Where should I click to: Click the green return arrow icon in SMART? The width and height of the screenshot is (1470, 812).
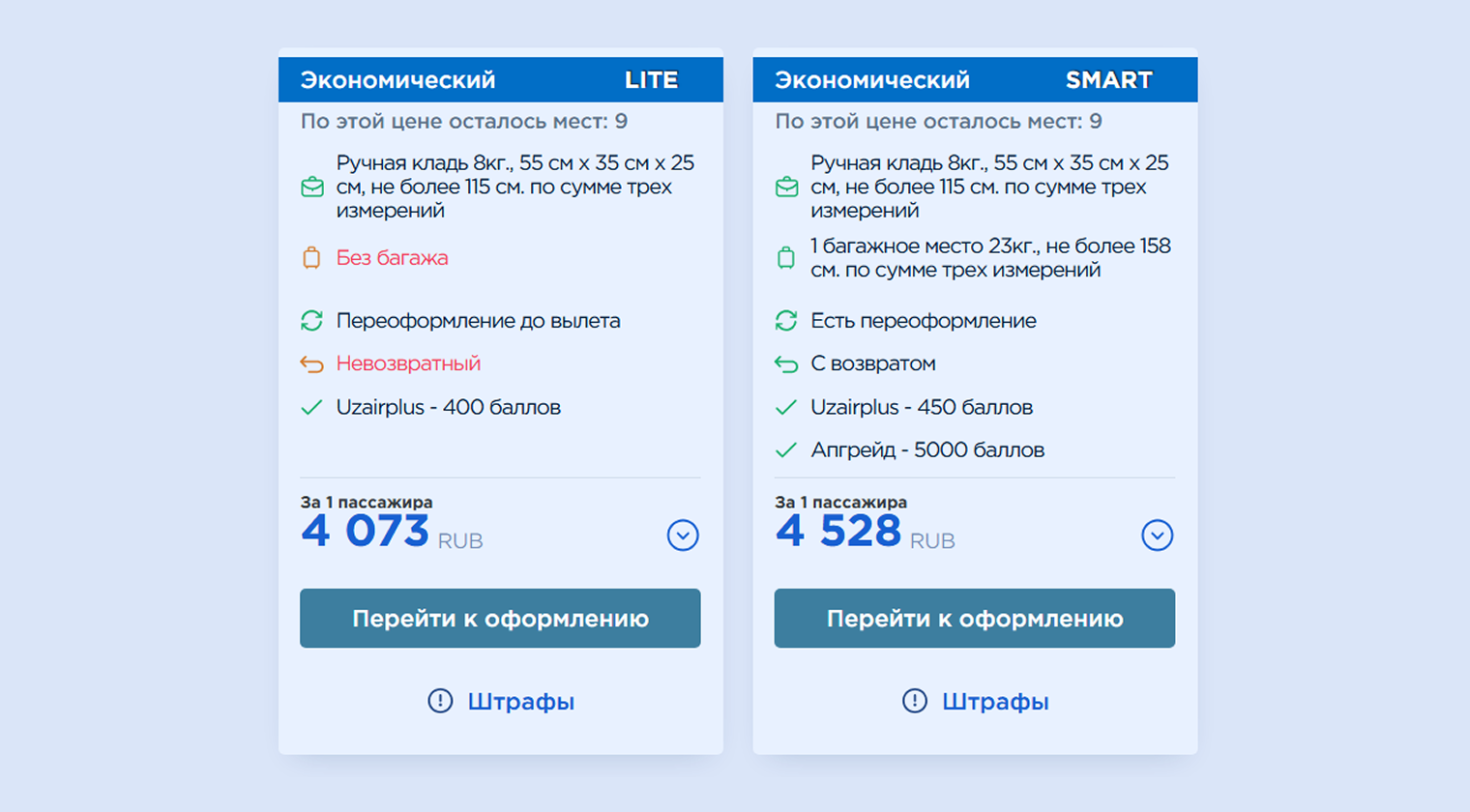pyautogui.click(x=785, y=363)
